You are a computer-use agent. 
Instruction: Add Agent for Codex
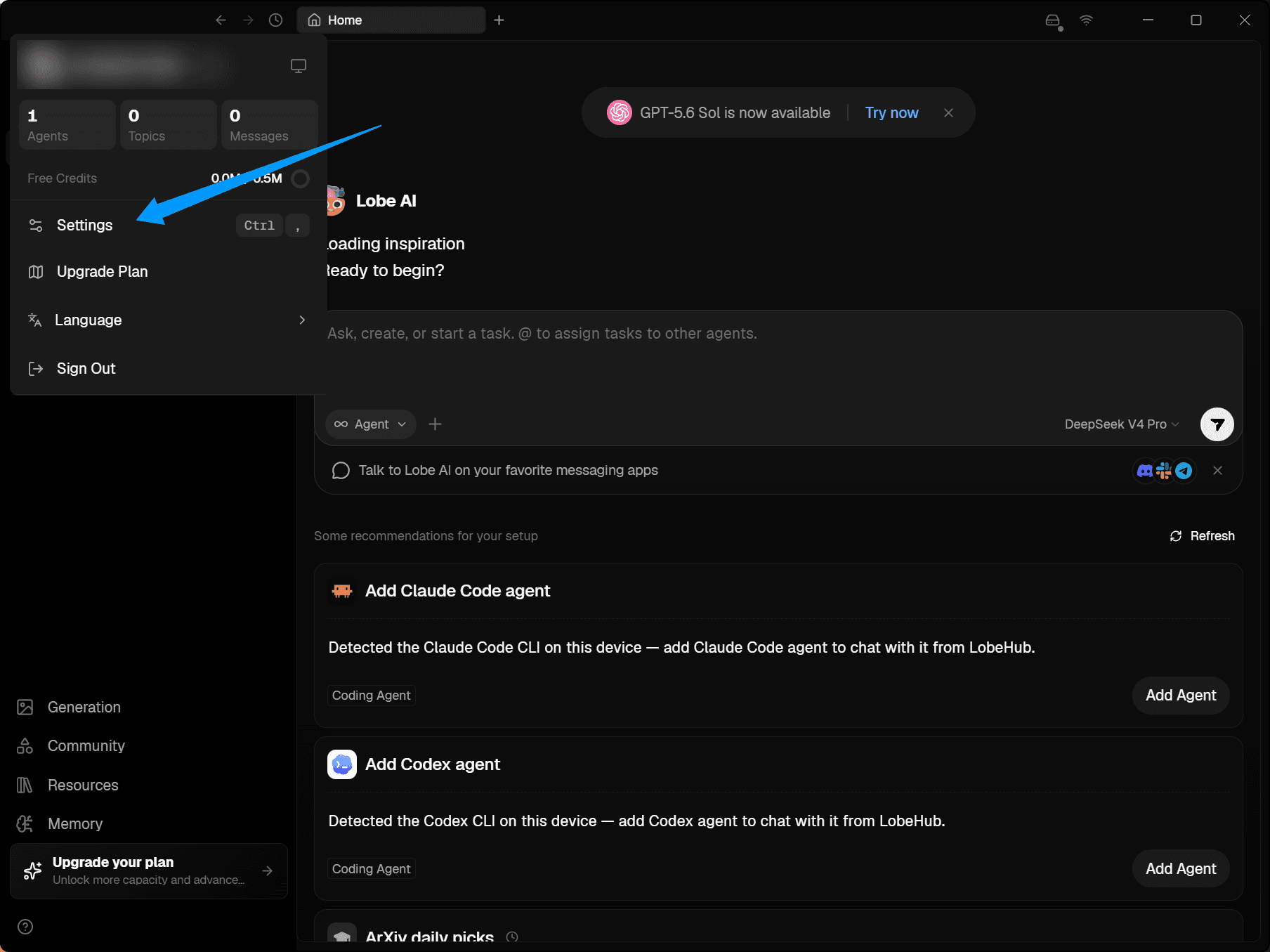[1181, 869]
